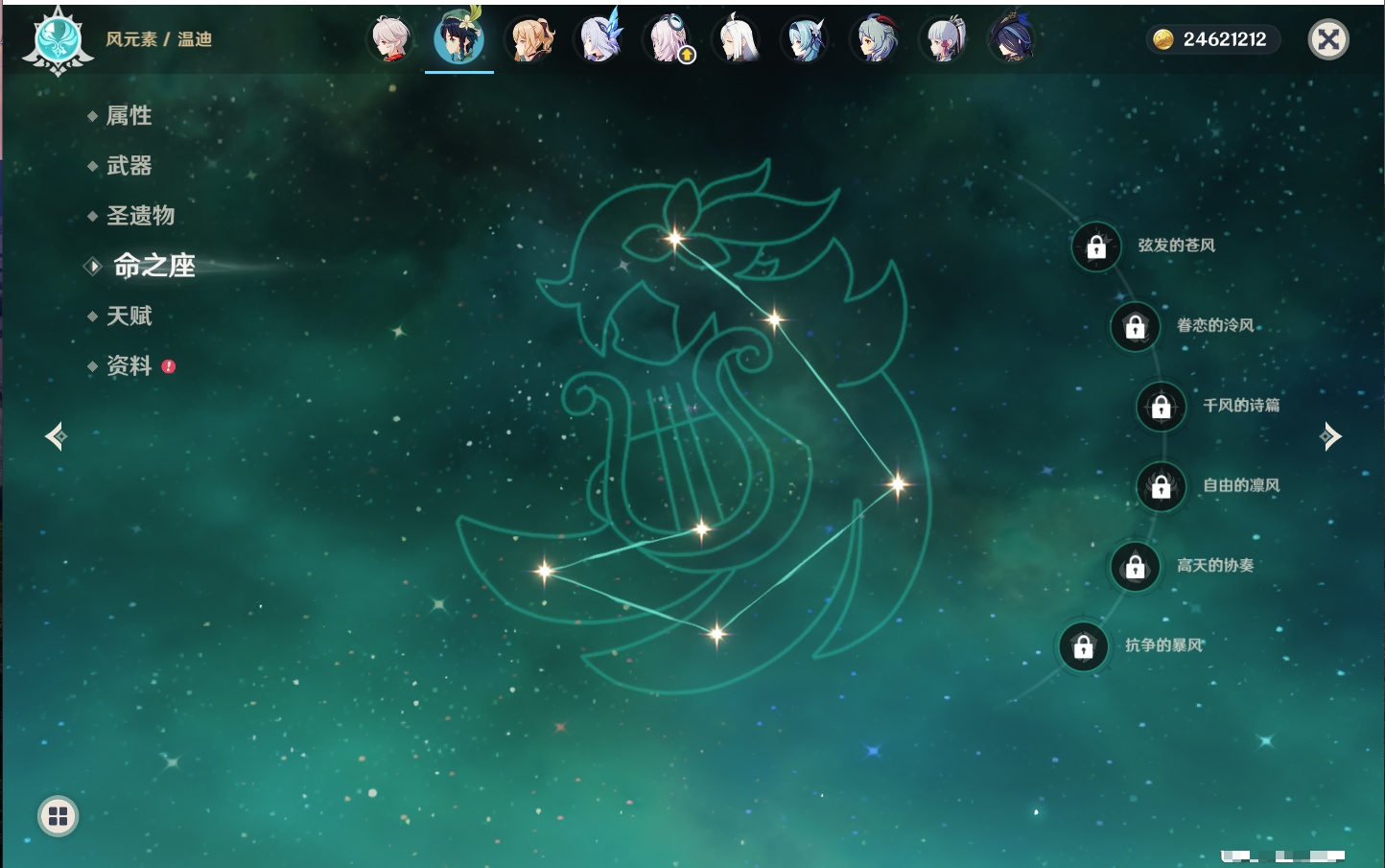The width and height of the screenshot is (1385, 868).
Task: Open the 武器 weapon tab
Action: 129,166
